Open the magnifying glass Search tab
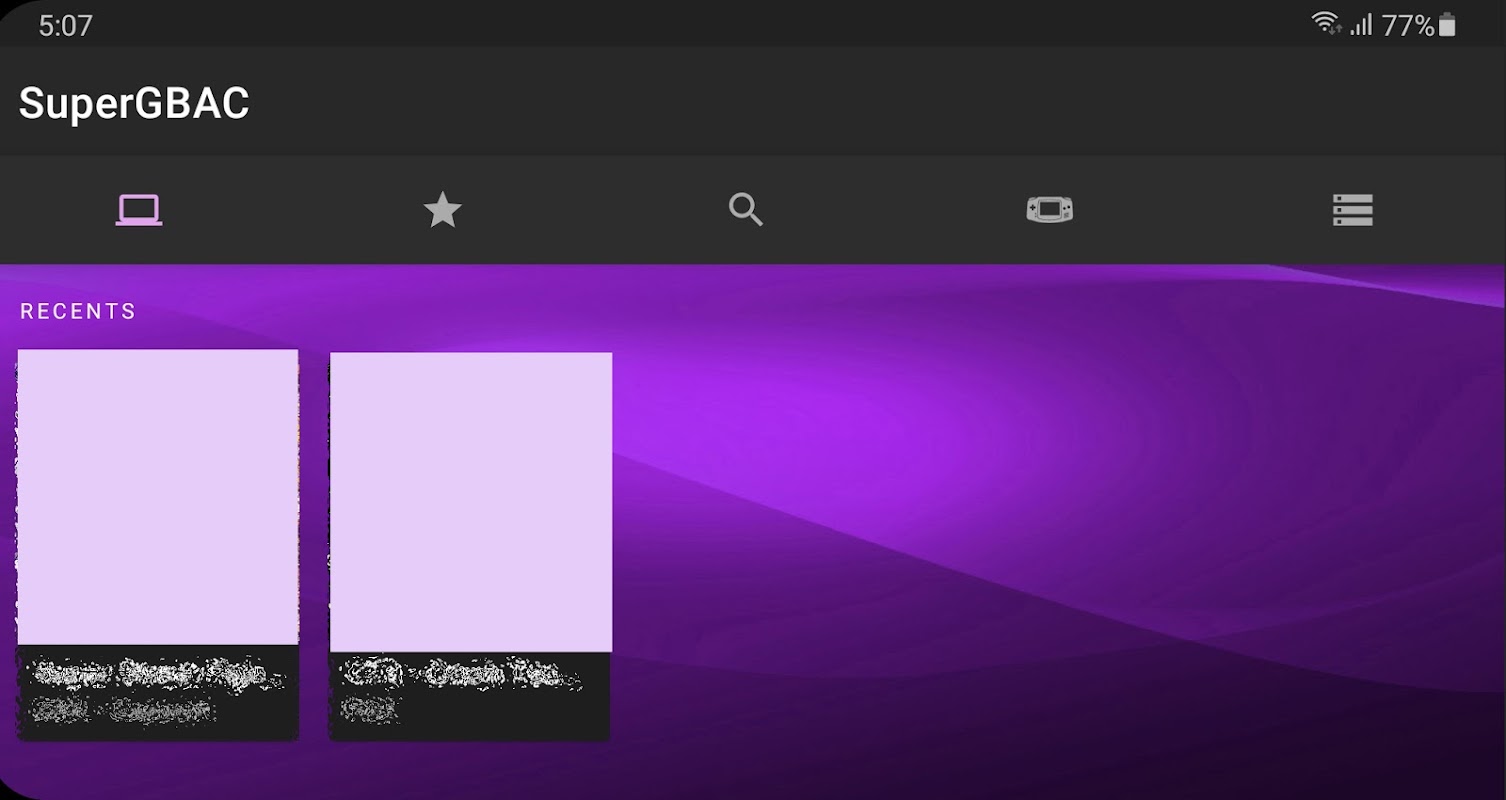This screenshot has width=1506, height=800. click(x=746, y=210)
